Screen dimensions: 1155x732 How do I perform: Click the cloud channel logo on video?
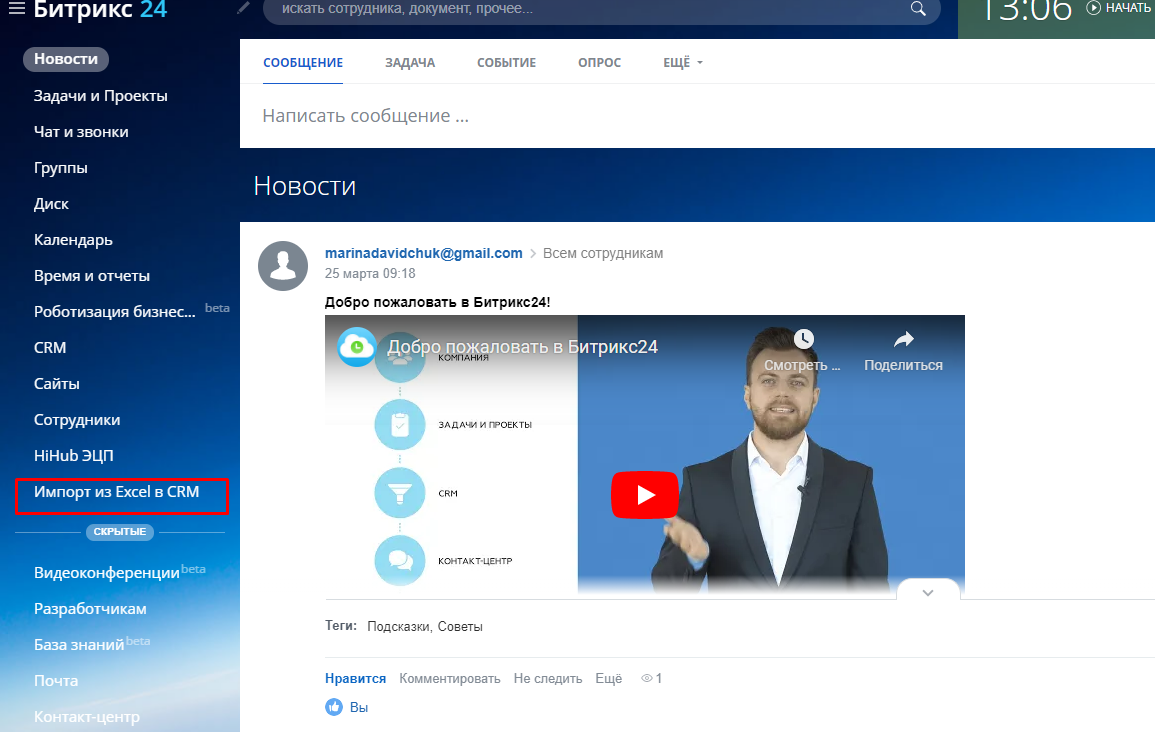(x=357, y=347)
